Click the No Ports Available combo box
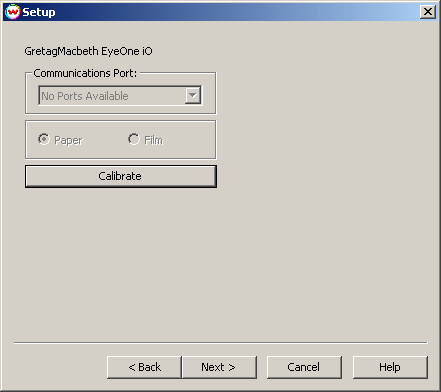441x392 pixels. click(120, 96)
